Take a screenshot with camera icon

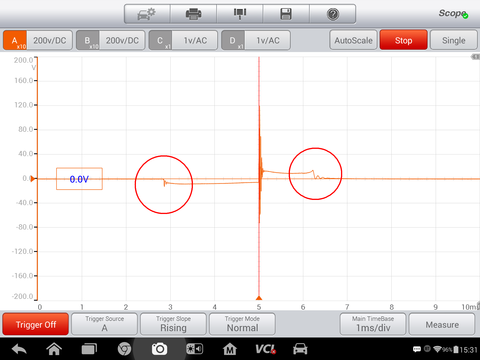click(159, 349)
